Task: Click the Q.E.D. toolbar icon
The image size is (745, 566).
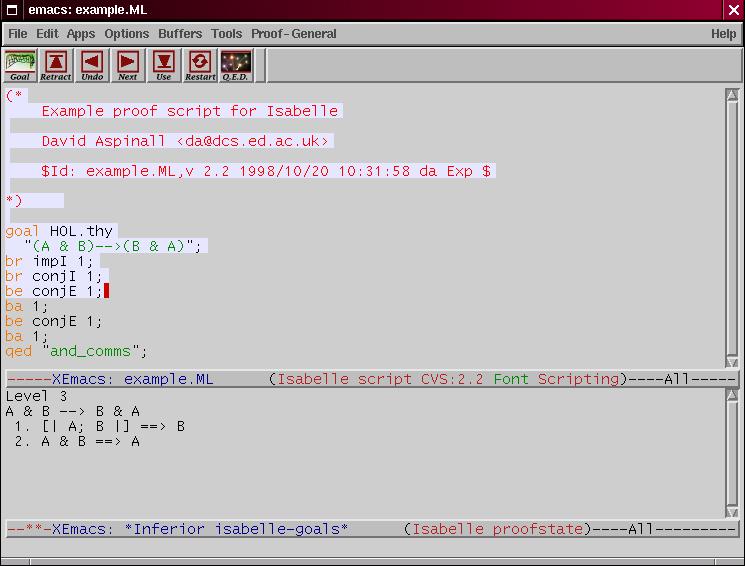Action: click(236, 66)
